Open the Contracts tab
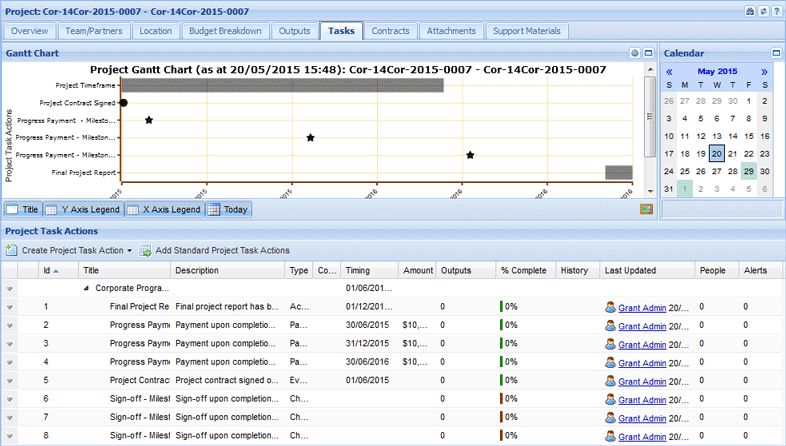Image resolution: width=786 pixels, height=446 pixels. tap(390, 31)
